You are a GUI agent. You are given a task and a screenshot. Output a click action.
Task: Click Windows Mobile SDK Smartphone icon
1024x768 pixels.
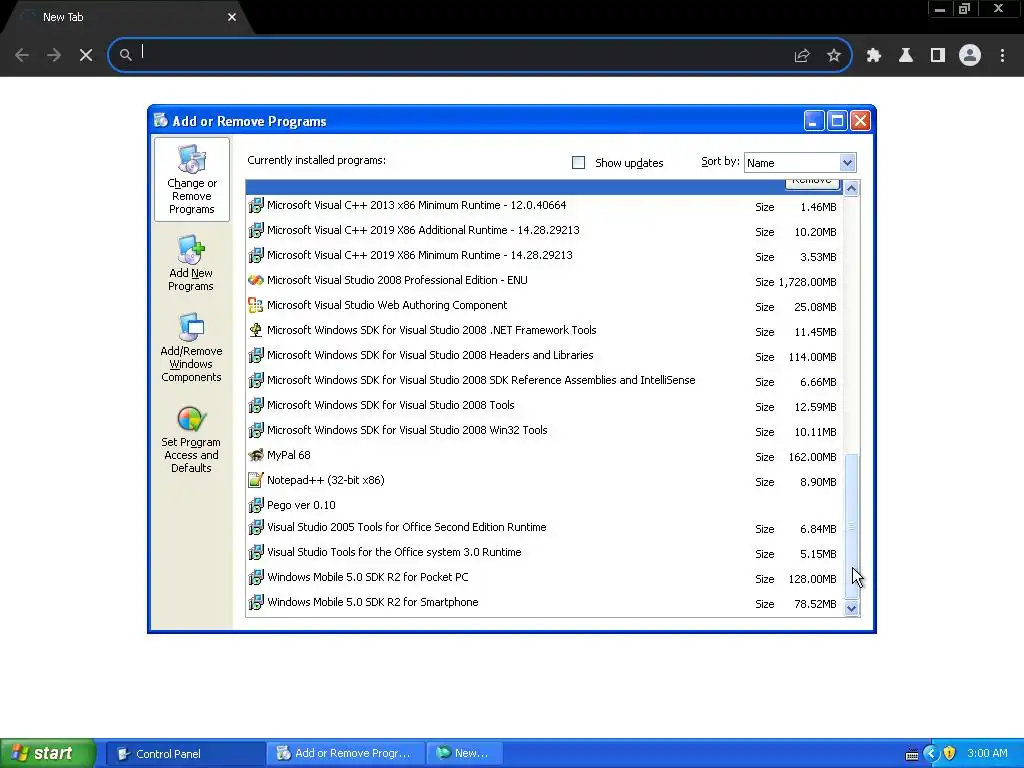[x=256, y=602]
